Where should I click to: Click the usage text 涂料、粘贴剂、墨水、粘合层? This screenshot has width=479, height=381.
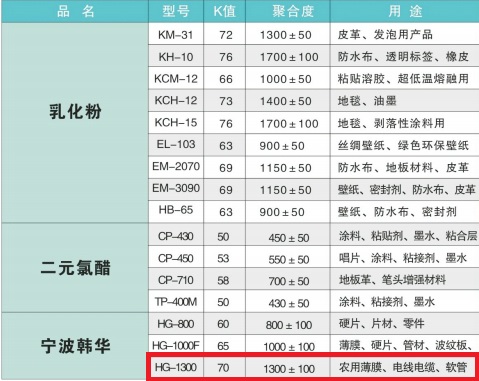coord(408,236)
